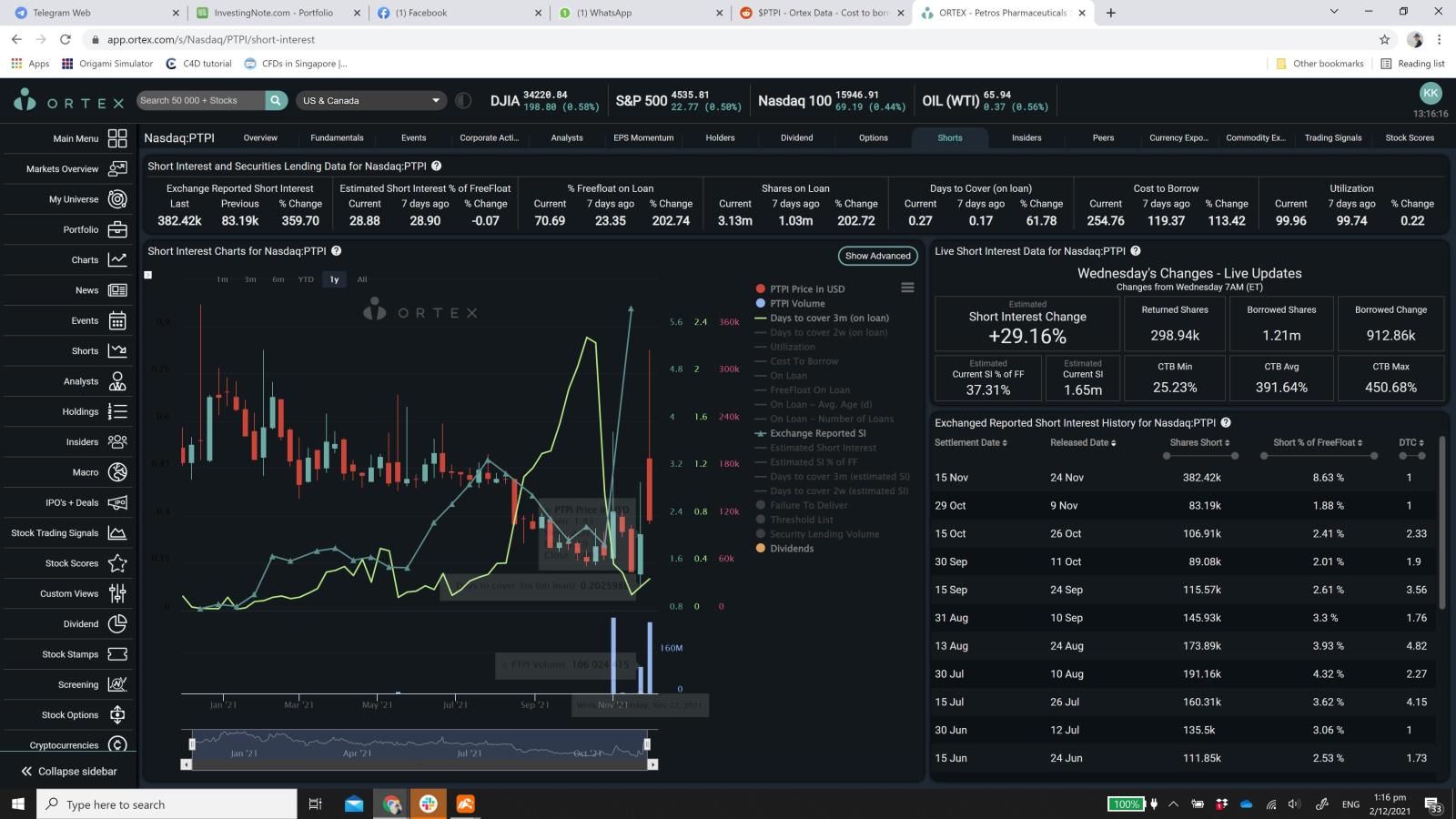Open Macro globe icon

[x=117, y=472]
